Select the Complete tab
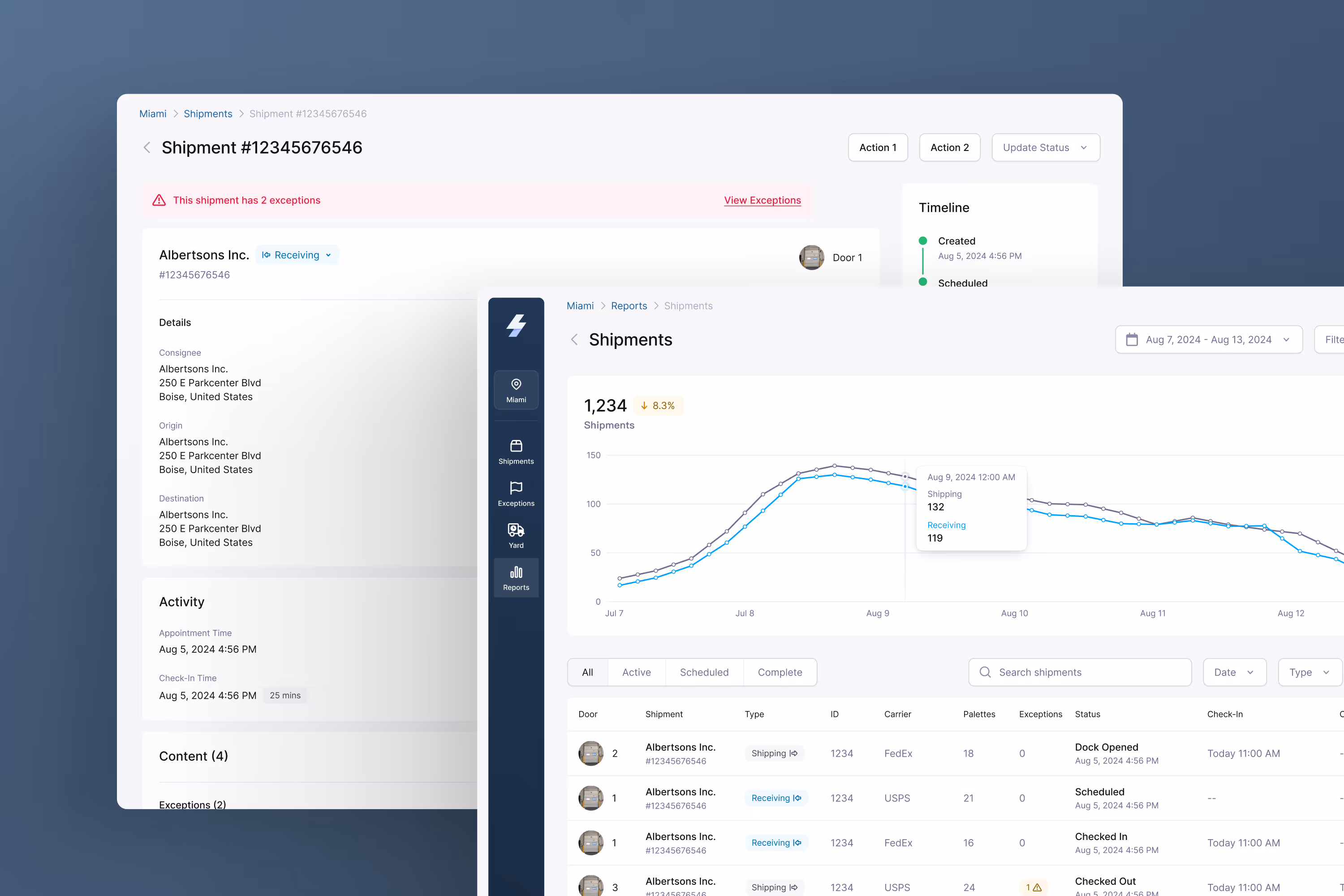This screenshot has height=896, width=1344. point(780,672)
